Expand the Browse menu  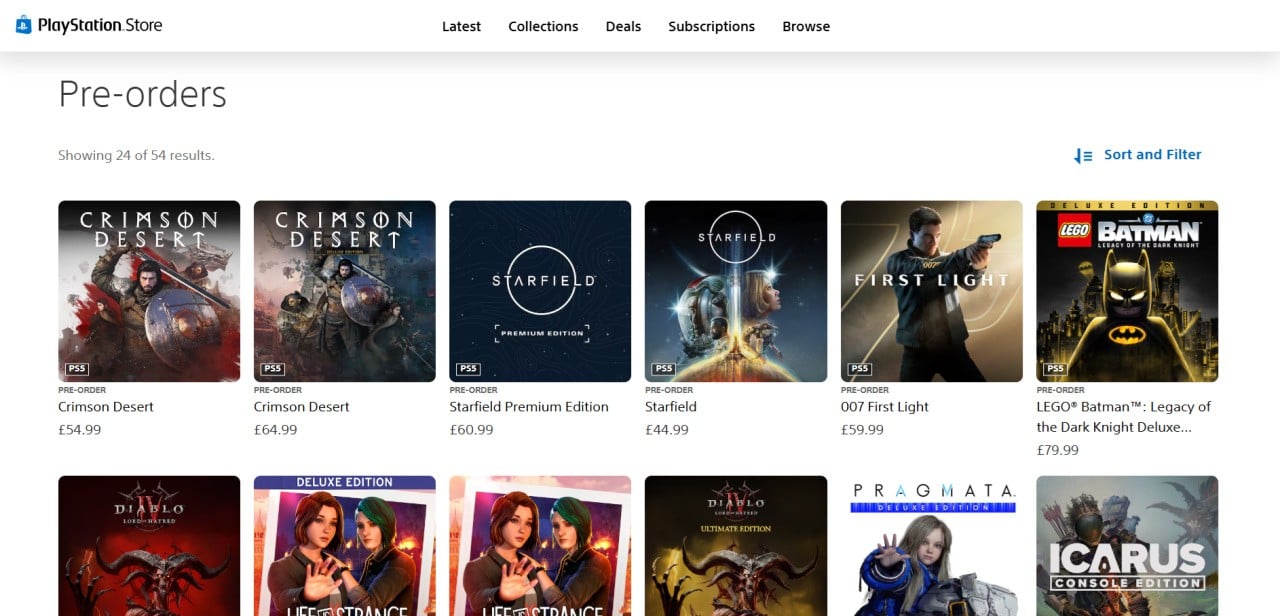point(806,26)
